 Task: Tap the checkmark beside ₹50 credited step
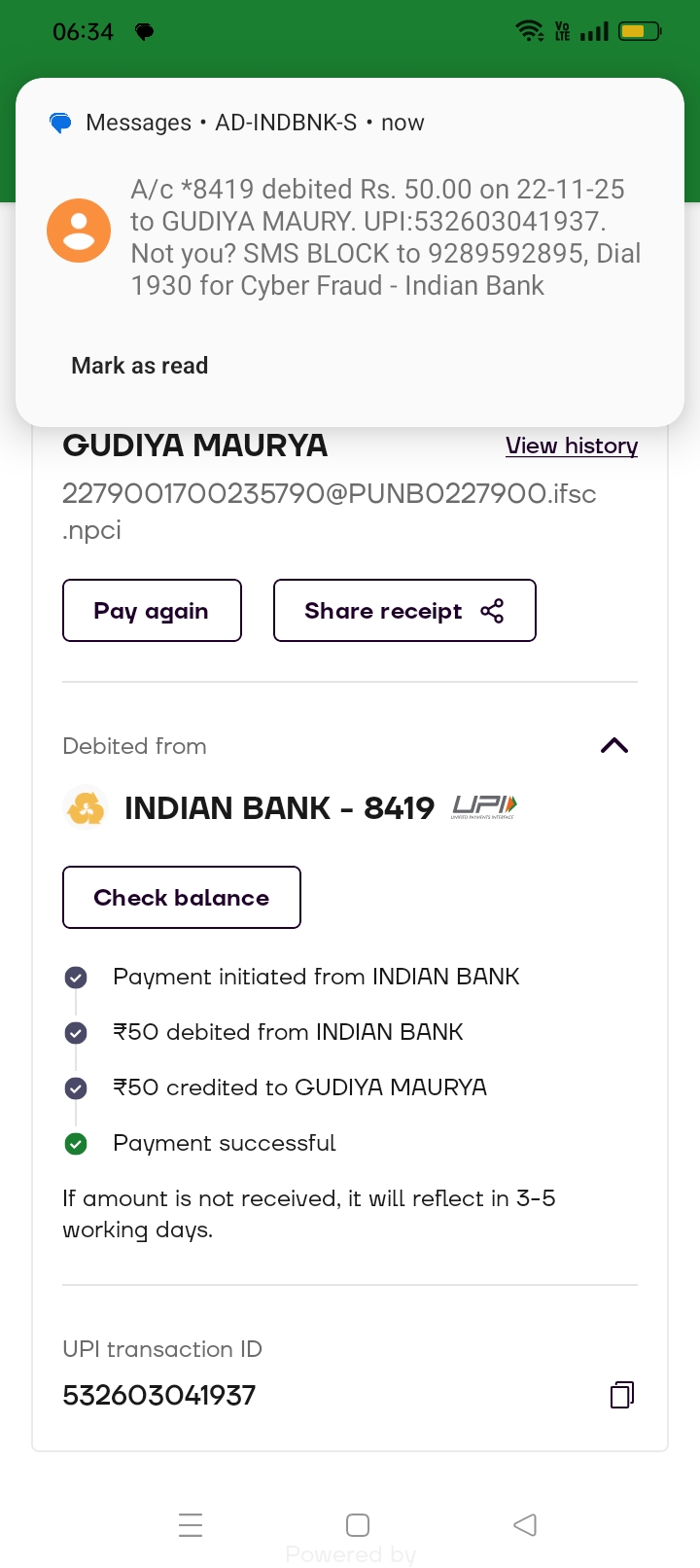click(x=76, y=1088)
